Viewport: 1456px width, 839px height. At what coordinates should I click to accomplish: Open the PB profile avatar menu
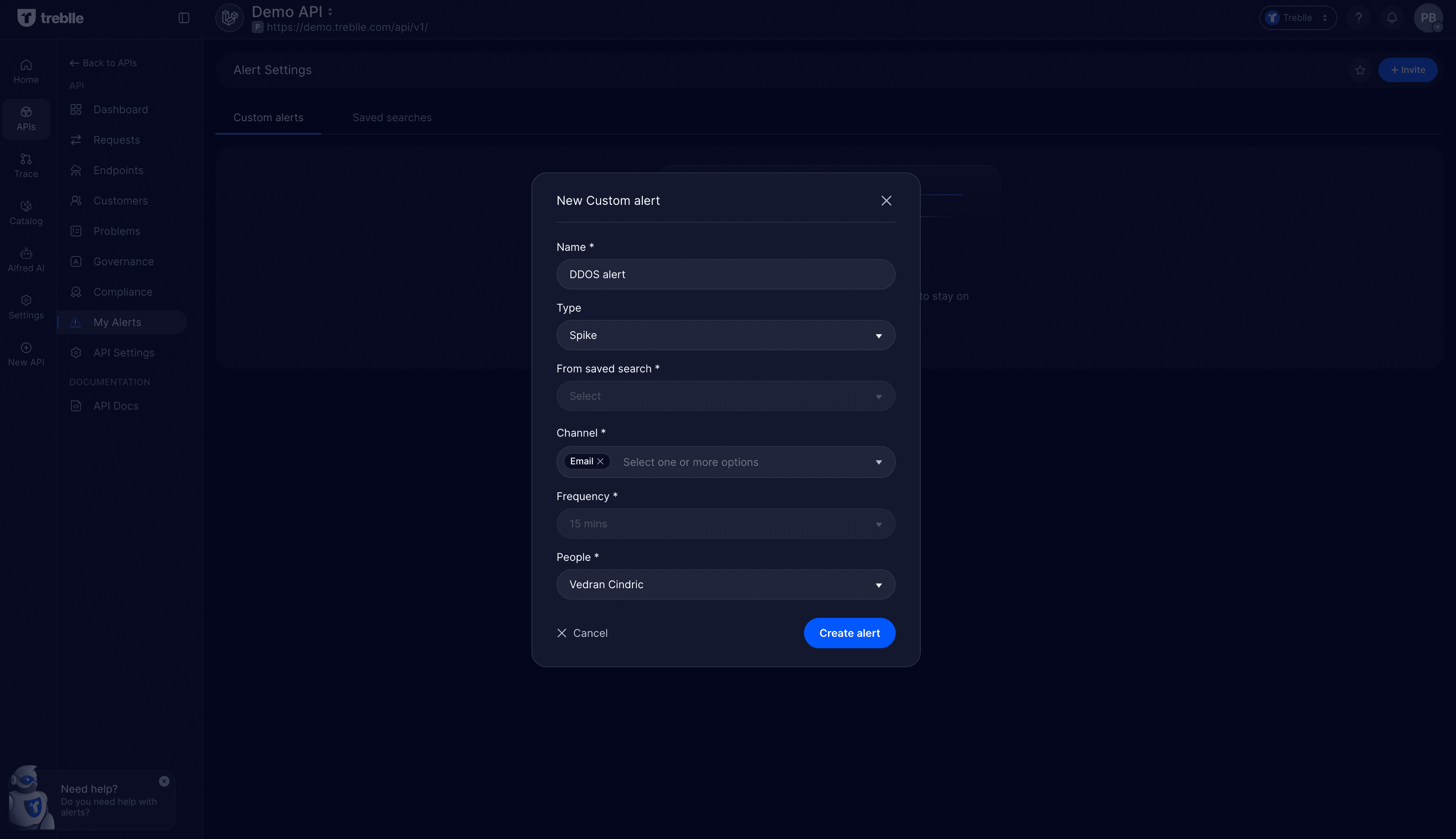pos(1428,18)
